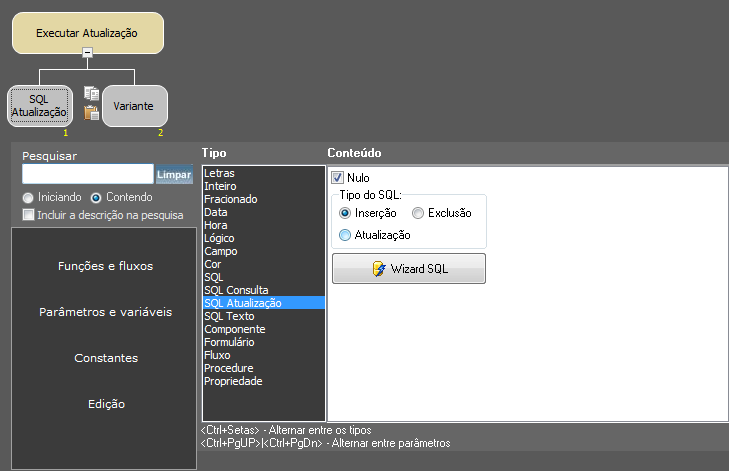Pick Formulário from the Tipo list

(229, 342)
